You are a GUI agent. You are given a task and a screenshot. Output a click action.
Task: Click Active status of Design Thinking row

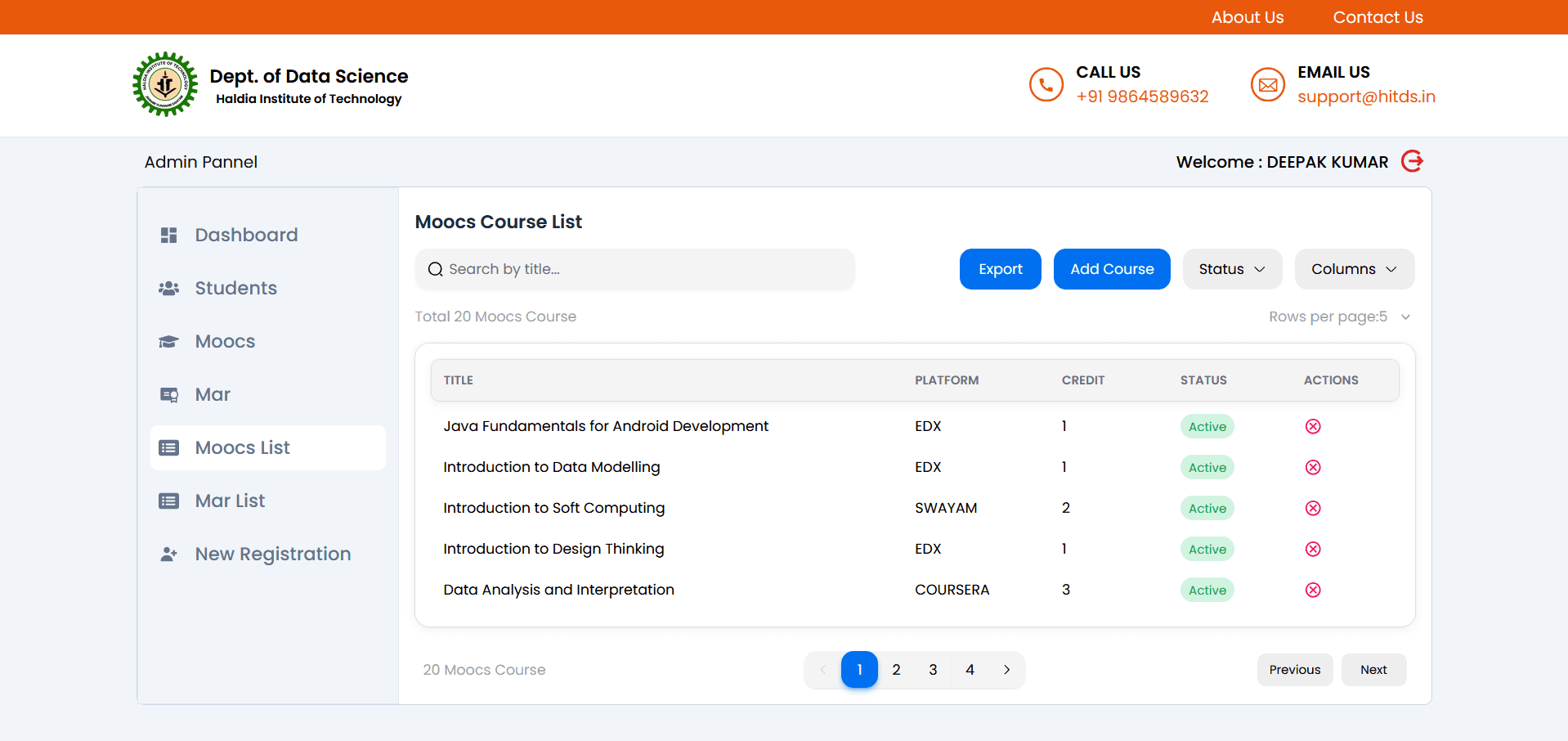pyautogui.click(x=1207, y=549)
